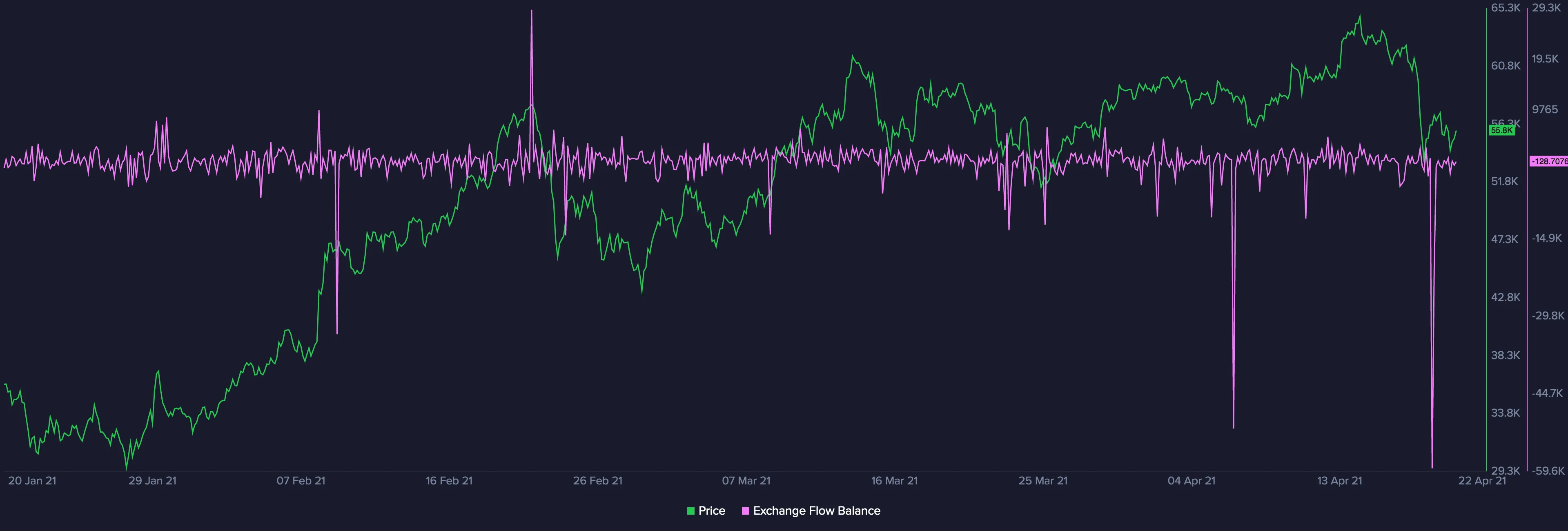This screenshot has height=531, width=1568.
Task: Click the 60.8K price axis label
Action: click(1506, 66)
